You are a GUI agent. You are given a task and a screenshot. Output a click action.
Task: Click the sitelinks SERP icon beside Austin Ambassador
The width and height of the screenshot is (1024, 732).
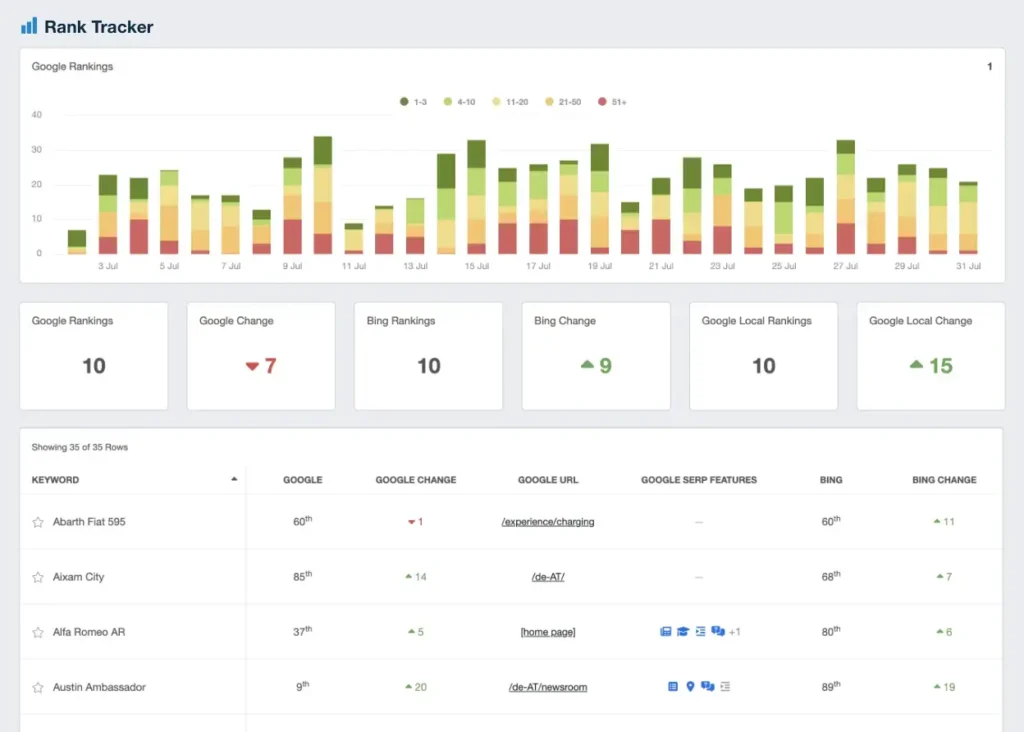[x=725, y=686]
